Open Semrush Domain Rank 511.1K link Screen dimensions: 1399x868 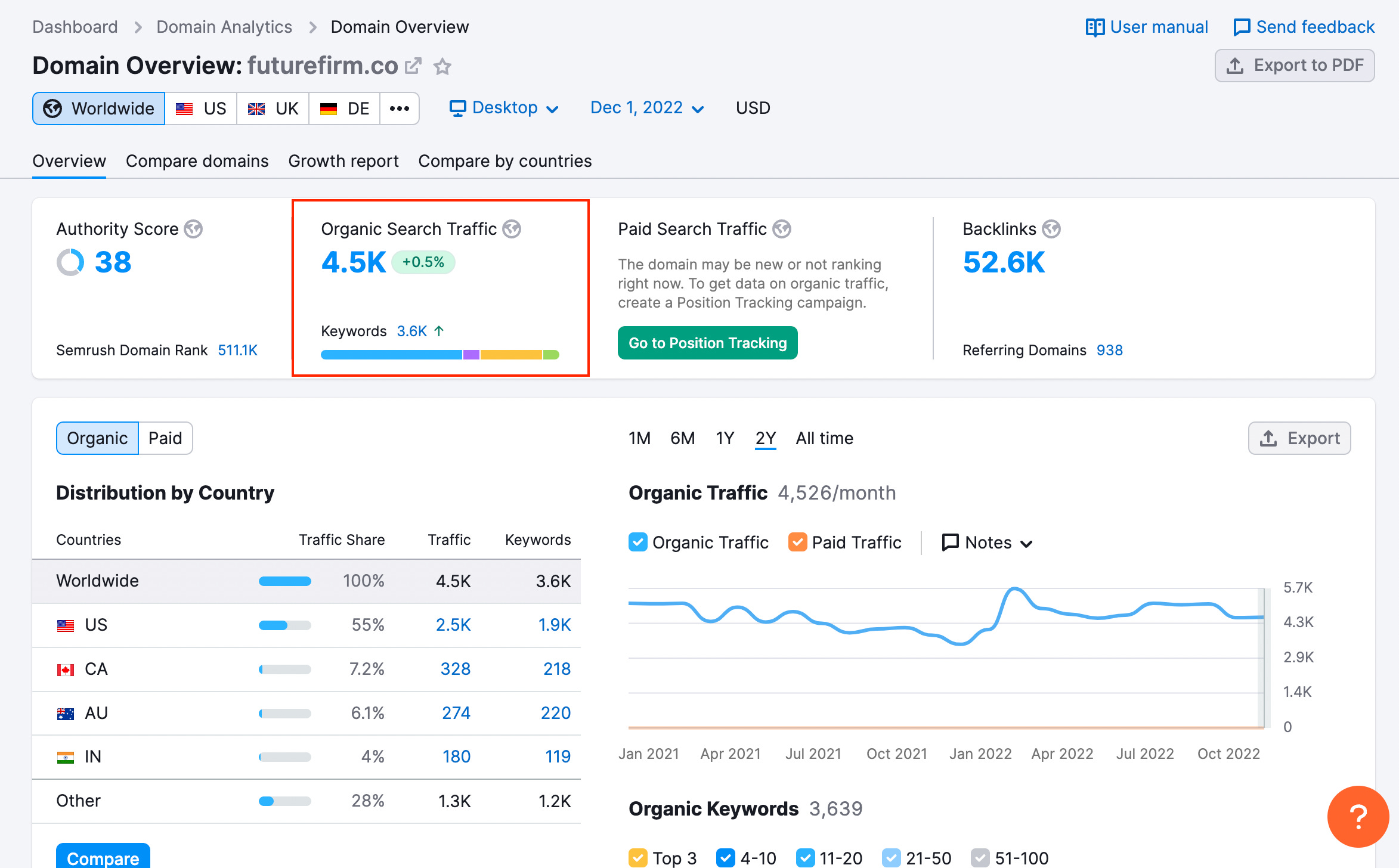(237, 350)
